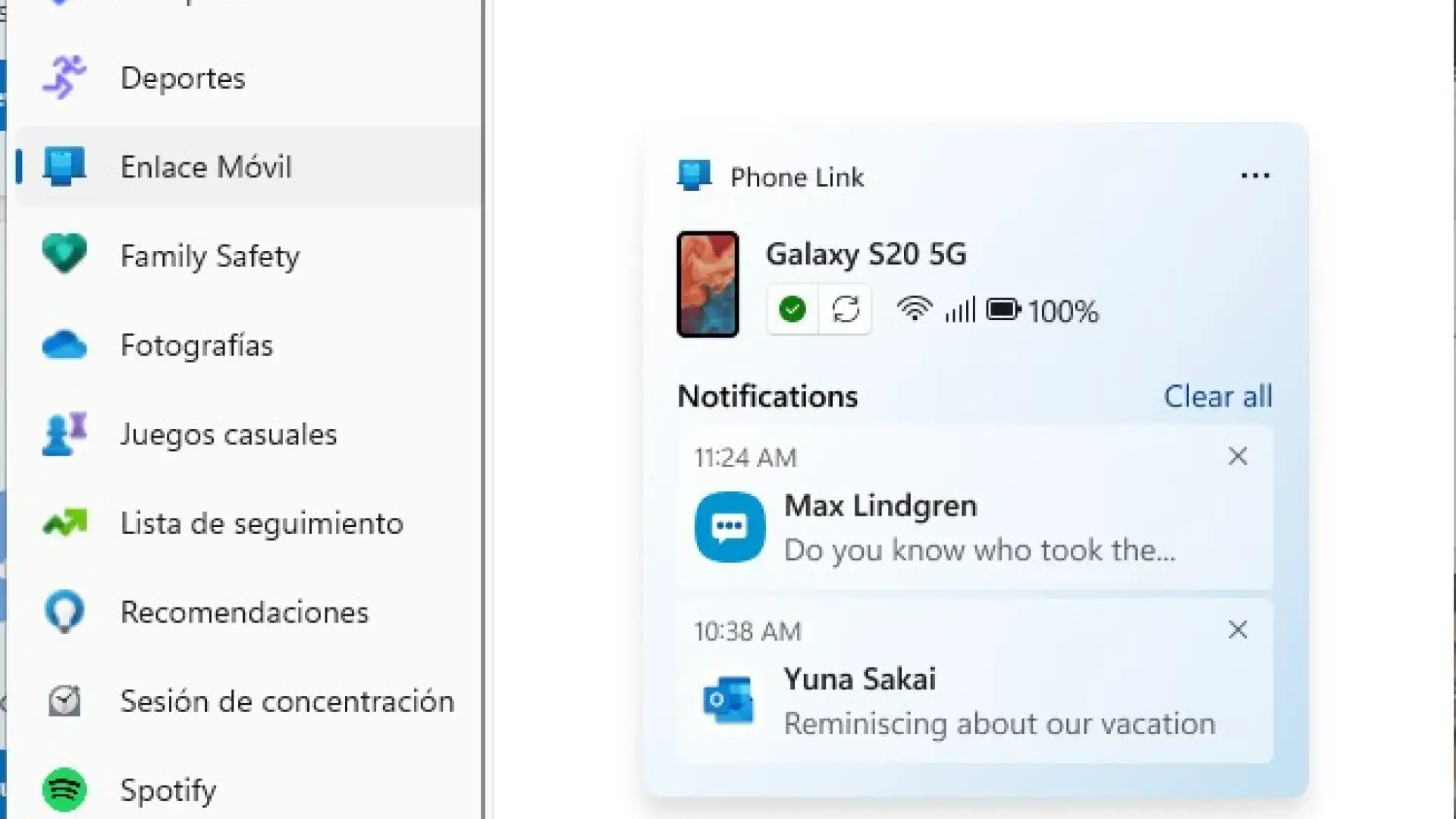This screenshot has width=1456, height=819.
Task: Toggle the green connection status indicator
Action: pos(792,309)
